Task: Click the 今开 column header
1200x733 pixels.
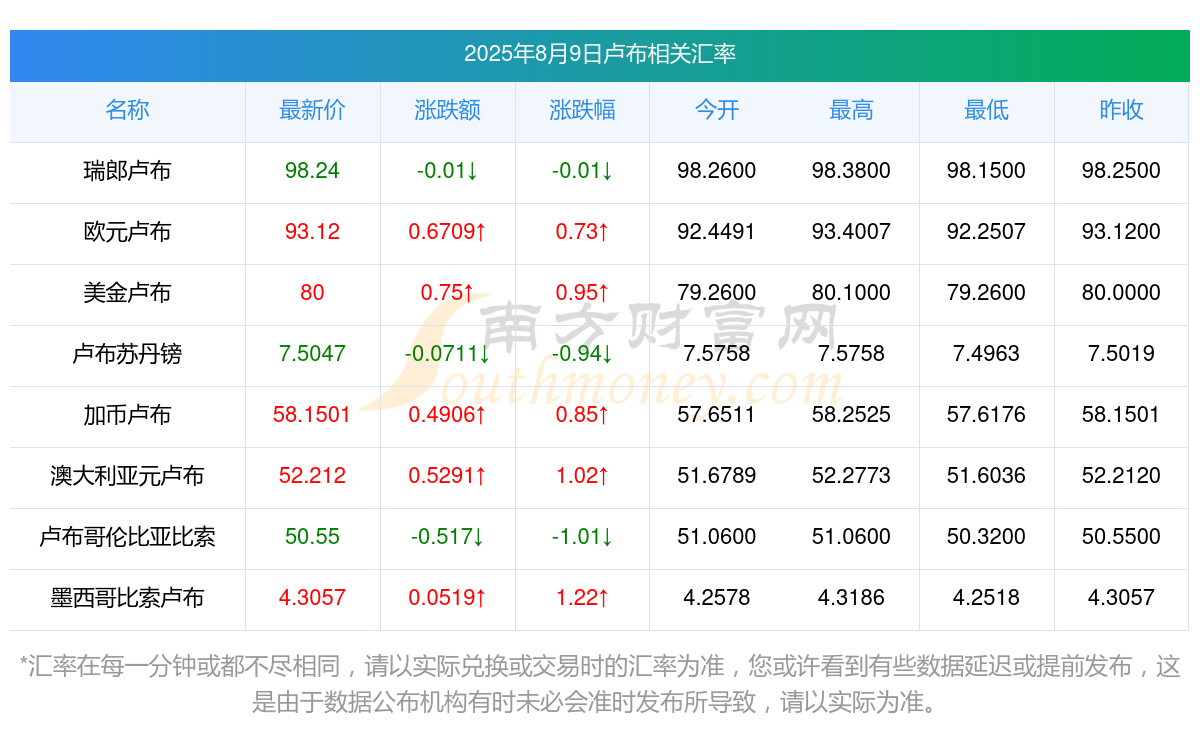Action: [717, 110]
